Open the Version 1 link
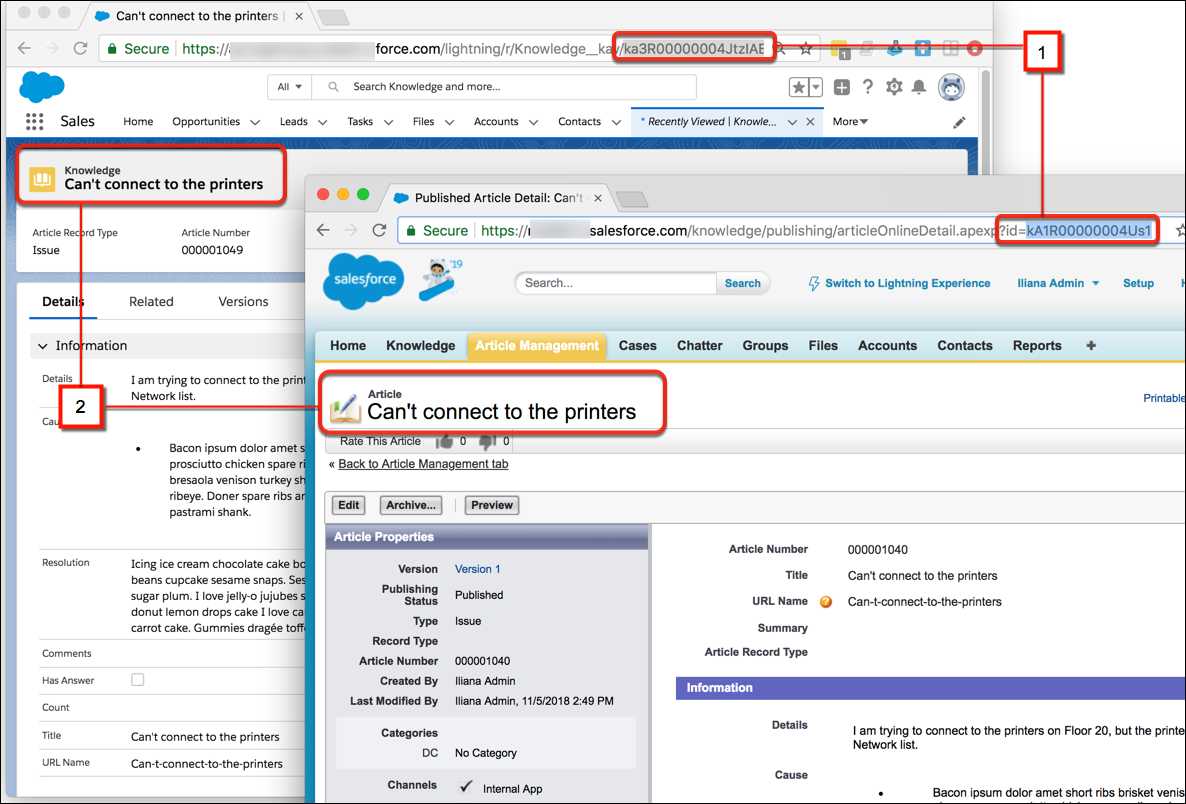The width and height of the screenshot is (1186, 804). coord(477,569)
